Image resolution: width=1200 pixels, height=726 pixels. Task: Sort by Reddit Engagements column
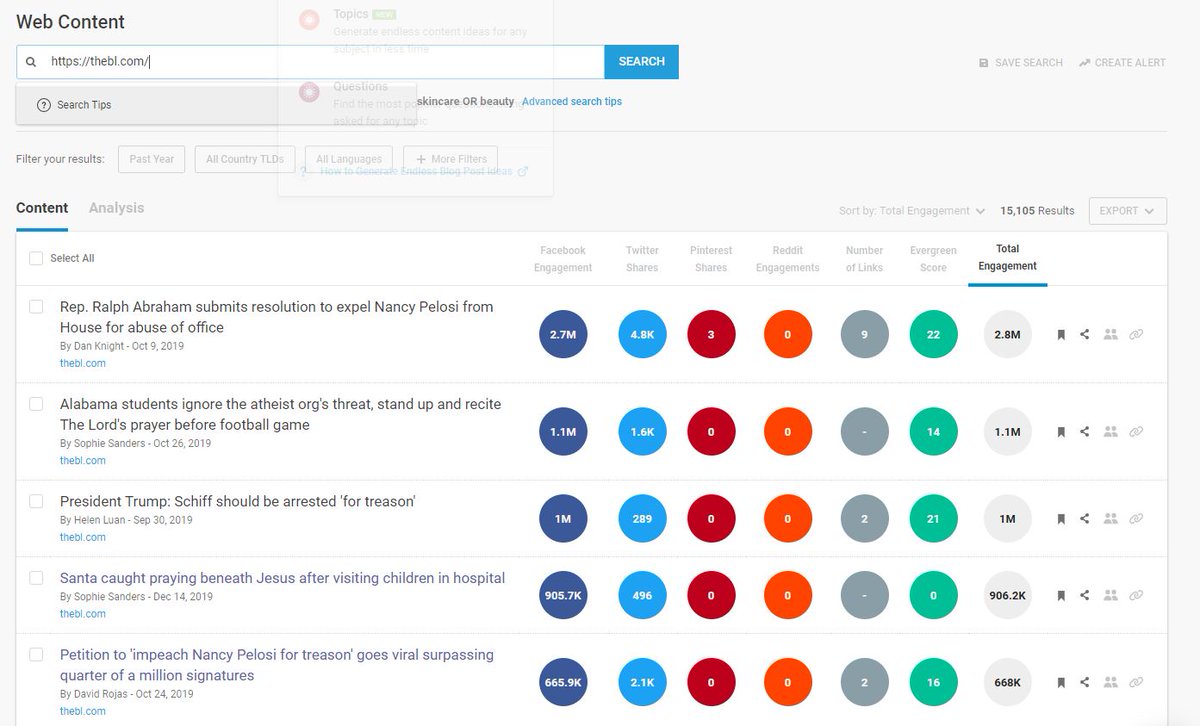pos(787,259)
